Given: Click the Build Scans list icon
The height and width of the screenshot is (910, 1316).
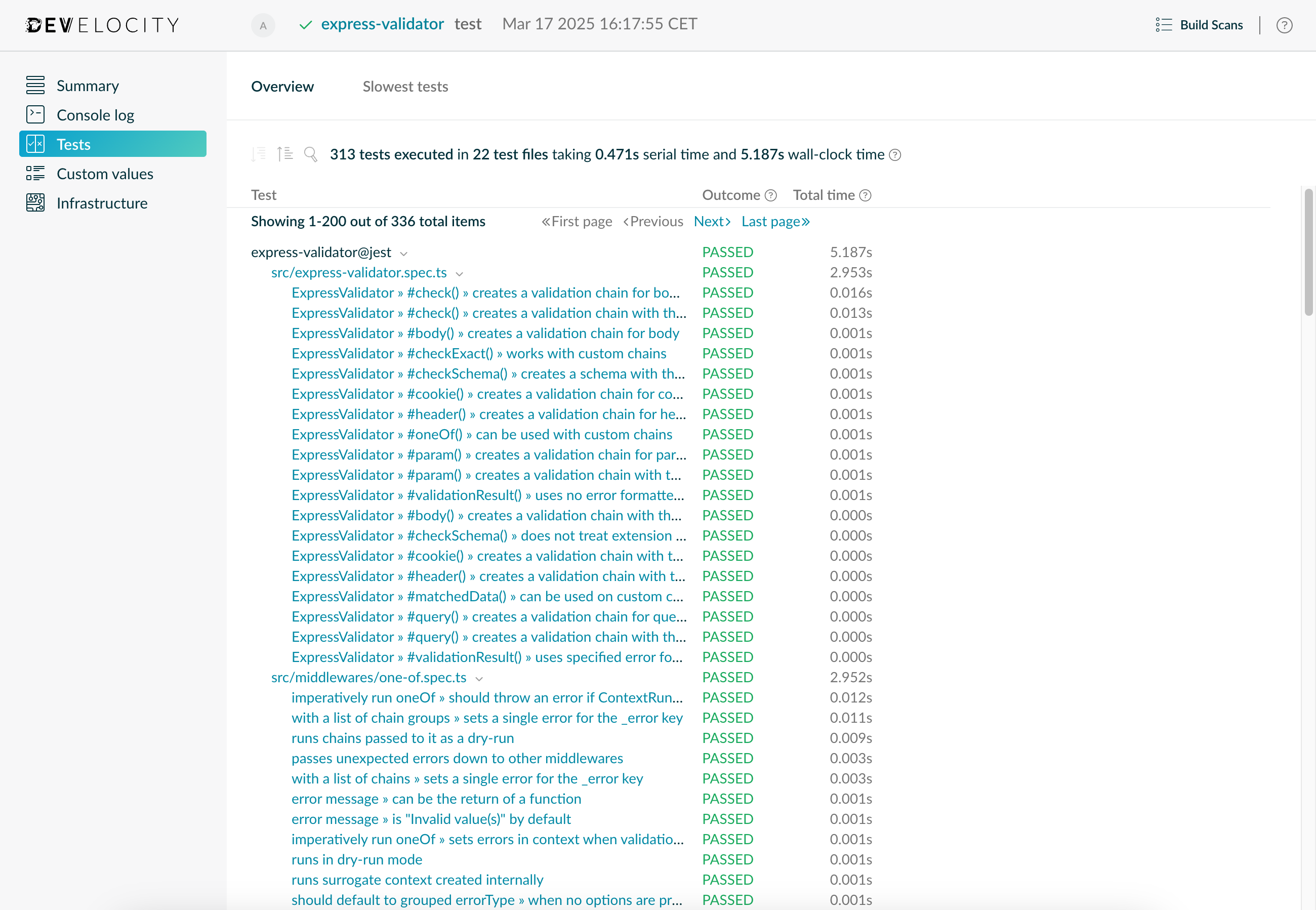Looking at the screenshot, I should point(1163,25).
